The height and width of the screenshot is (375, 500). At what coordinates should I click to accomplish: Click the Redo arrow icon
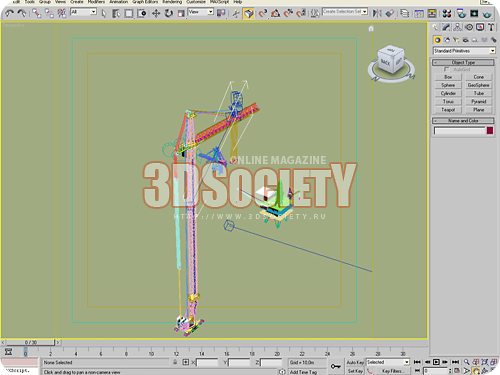[22, 13]
